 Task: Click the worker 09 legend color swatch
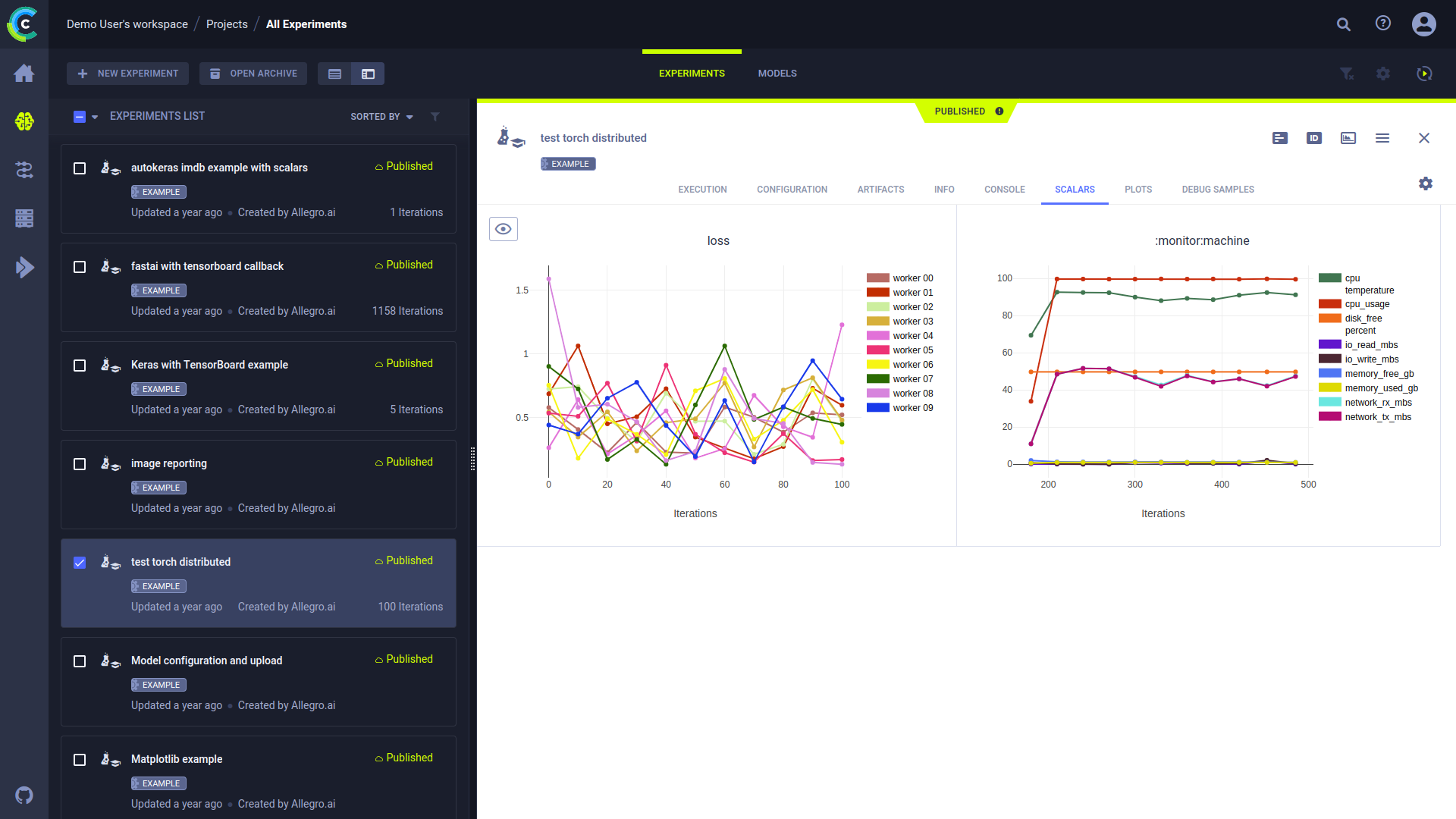coord(877,408)
